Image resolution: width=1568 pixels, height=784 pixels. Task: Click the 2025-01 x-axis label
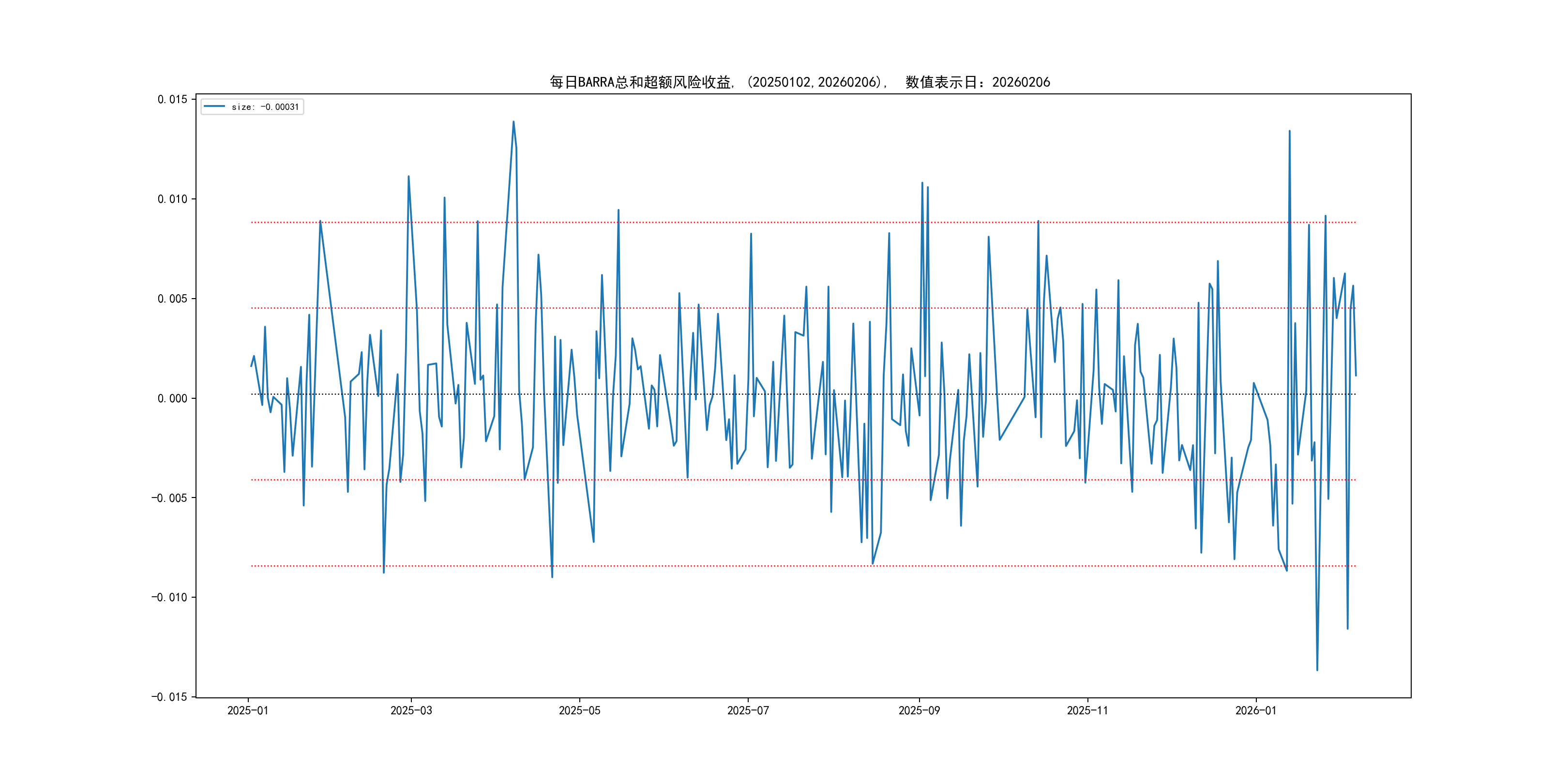coord(248,710)
